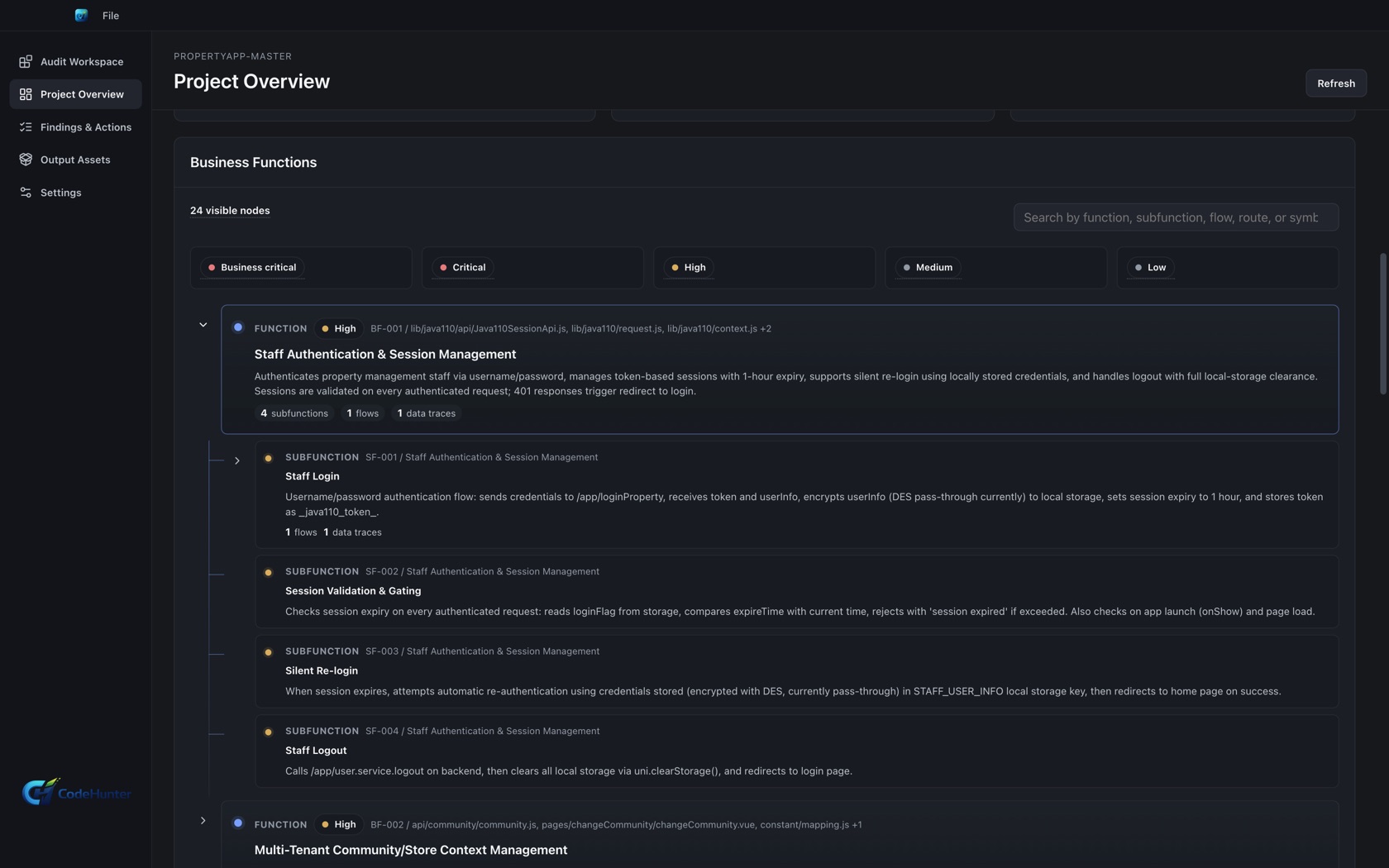Open Findings & Actions page
Viewport: 1389px width, 868px height.
pos(75,127)
